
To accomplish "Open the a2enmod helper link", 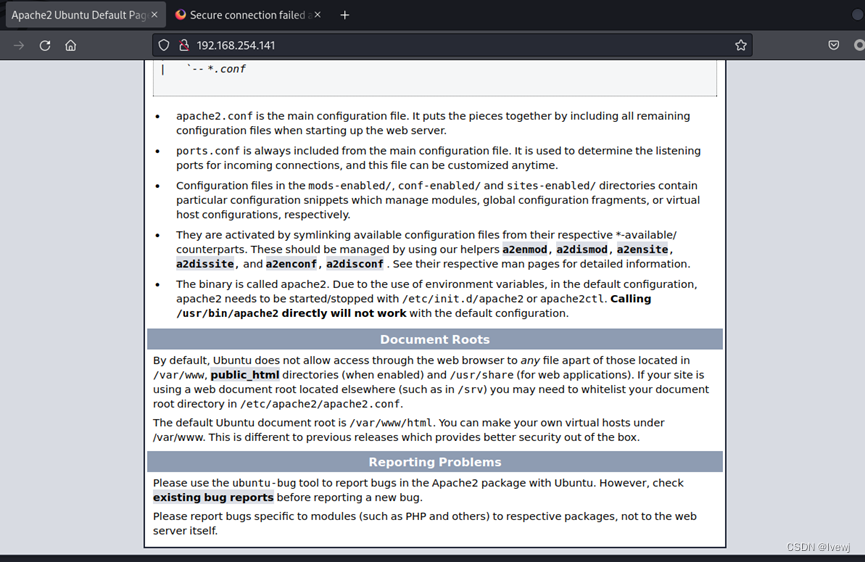I will (x=525, y=249).
